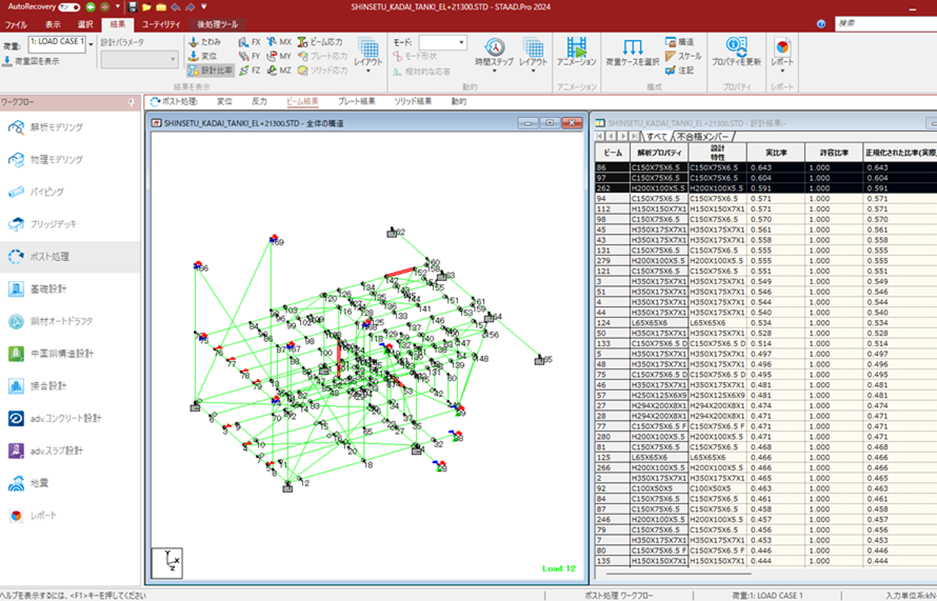Toggle the 設計比率 design ratio display
The image size is (937, 601).
[x=210, y=70]
